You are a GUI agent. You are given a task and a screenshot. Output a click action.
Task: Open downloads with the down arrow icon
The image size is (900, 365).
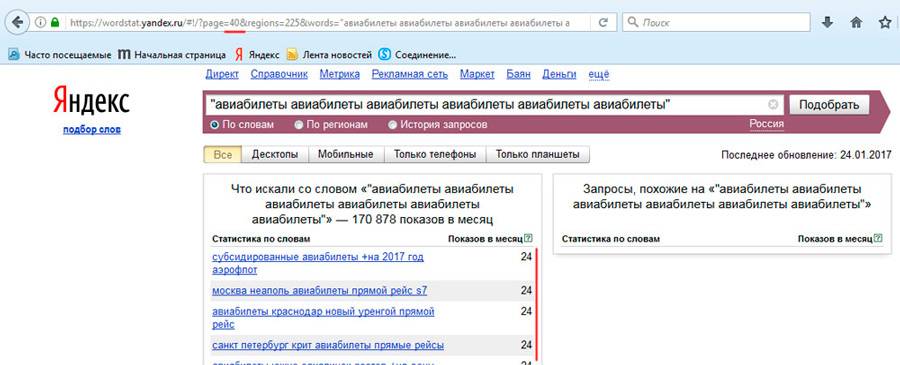pos(827,22)
